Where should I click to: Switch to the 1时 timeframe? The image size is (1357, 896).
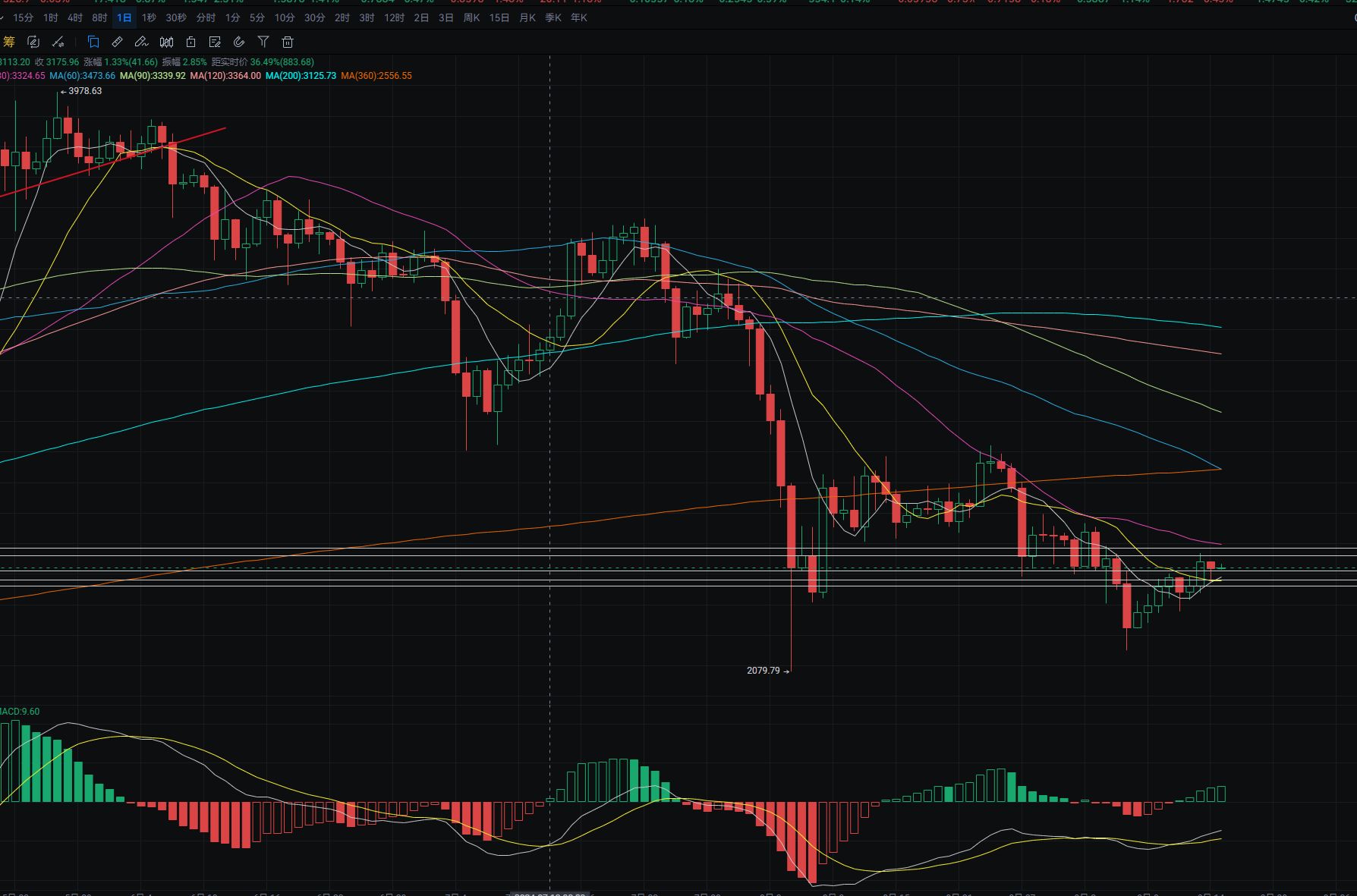[x=51, y=17]
